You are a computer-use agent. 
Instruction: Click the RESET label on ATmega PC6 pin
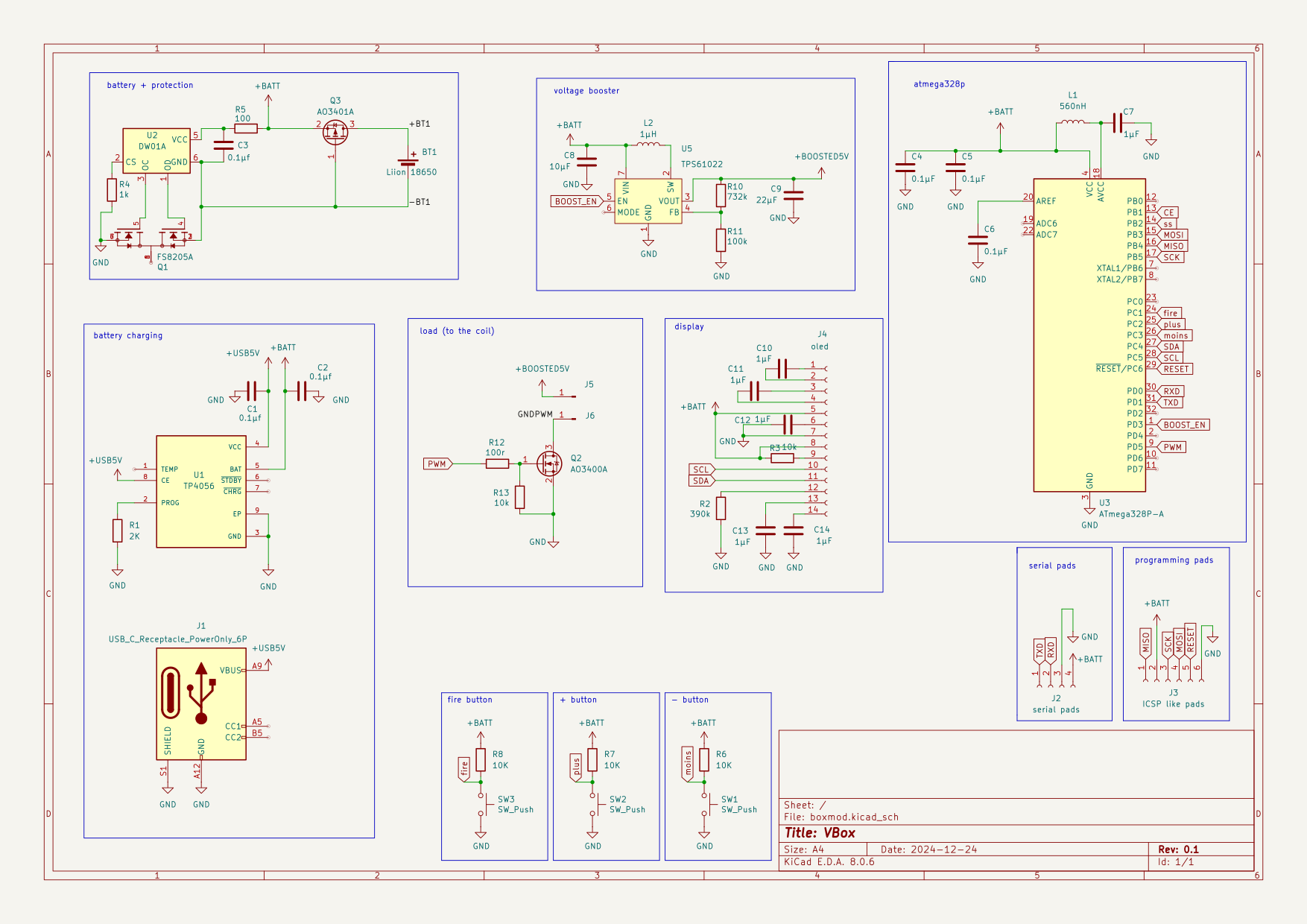(x=1175, y=369)
